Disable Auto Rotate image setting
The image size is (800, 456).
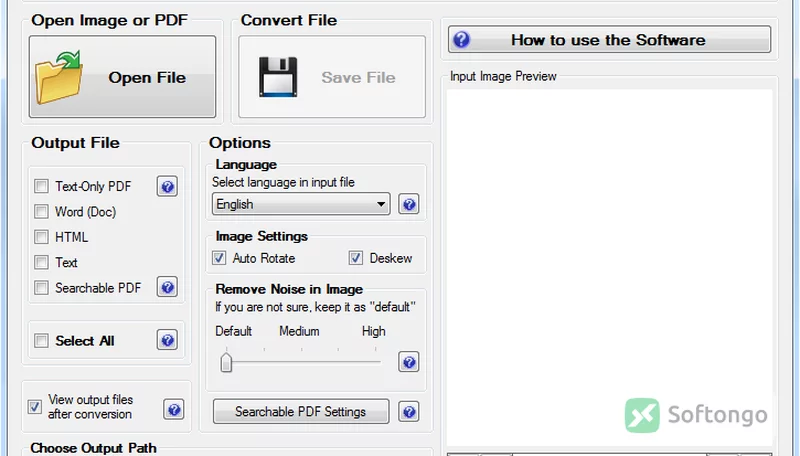[x=219, y=258]
